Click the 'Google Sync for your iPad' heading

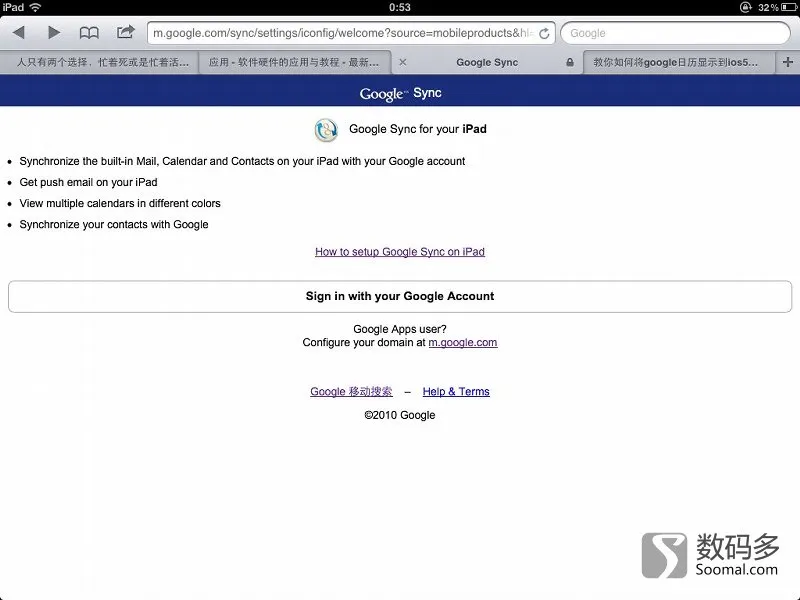coord(418,129)
